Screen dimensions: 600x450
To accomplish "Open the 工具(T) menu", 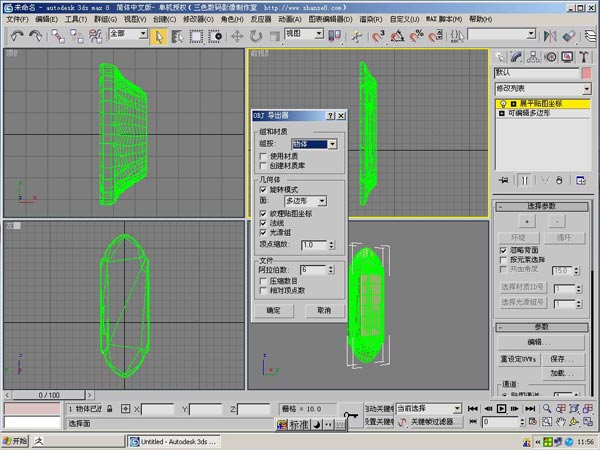I will [76, 19].
